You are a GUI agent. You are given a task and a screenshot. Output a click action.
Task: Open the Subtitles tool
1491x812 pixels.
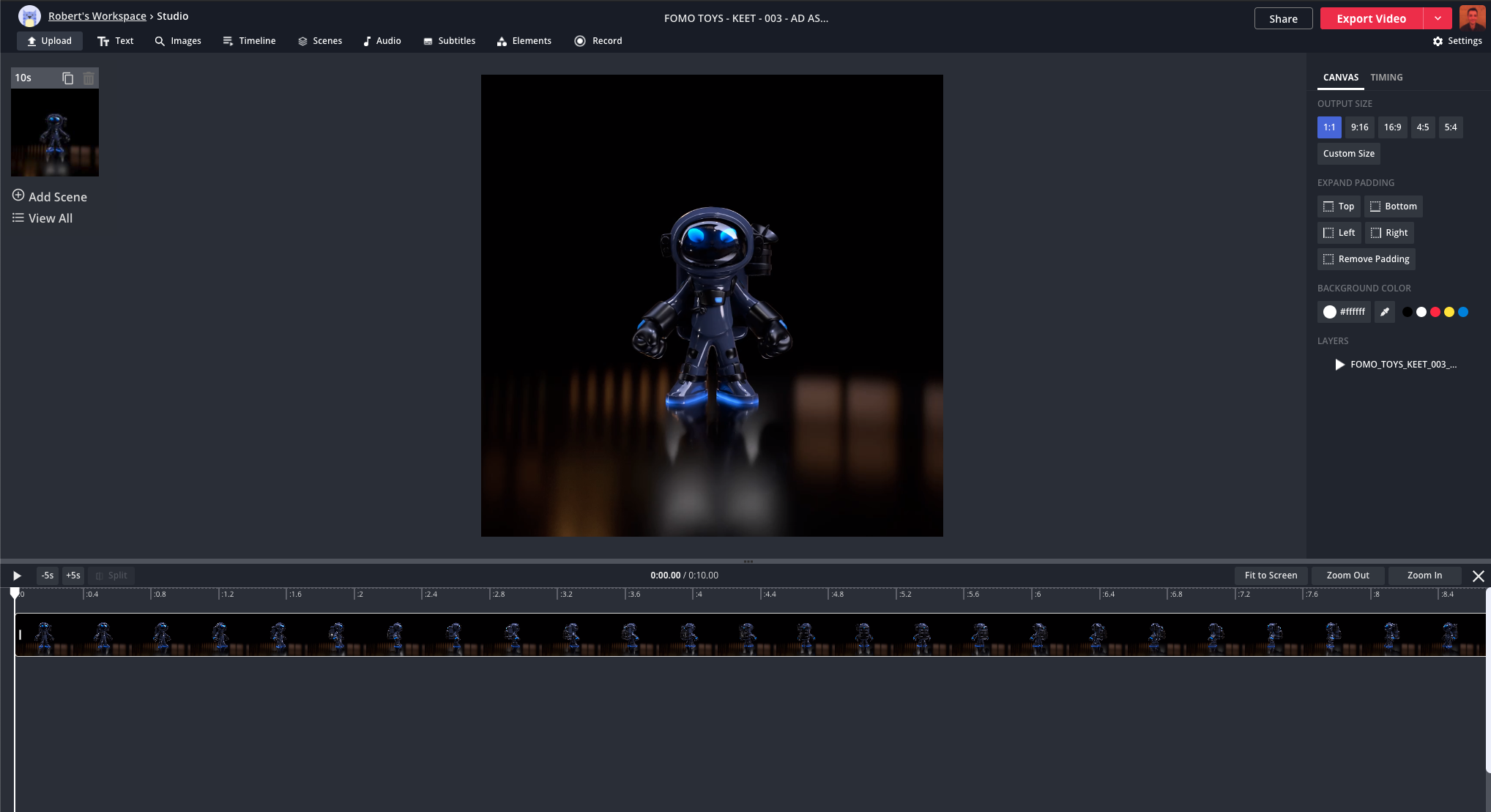pos(449,41)
